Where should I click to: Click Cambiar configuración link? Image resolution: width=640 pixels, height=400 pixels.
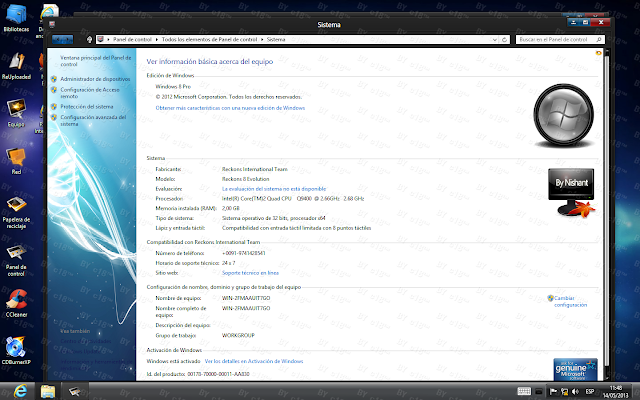pyautogui.click(x=570, y=302)
